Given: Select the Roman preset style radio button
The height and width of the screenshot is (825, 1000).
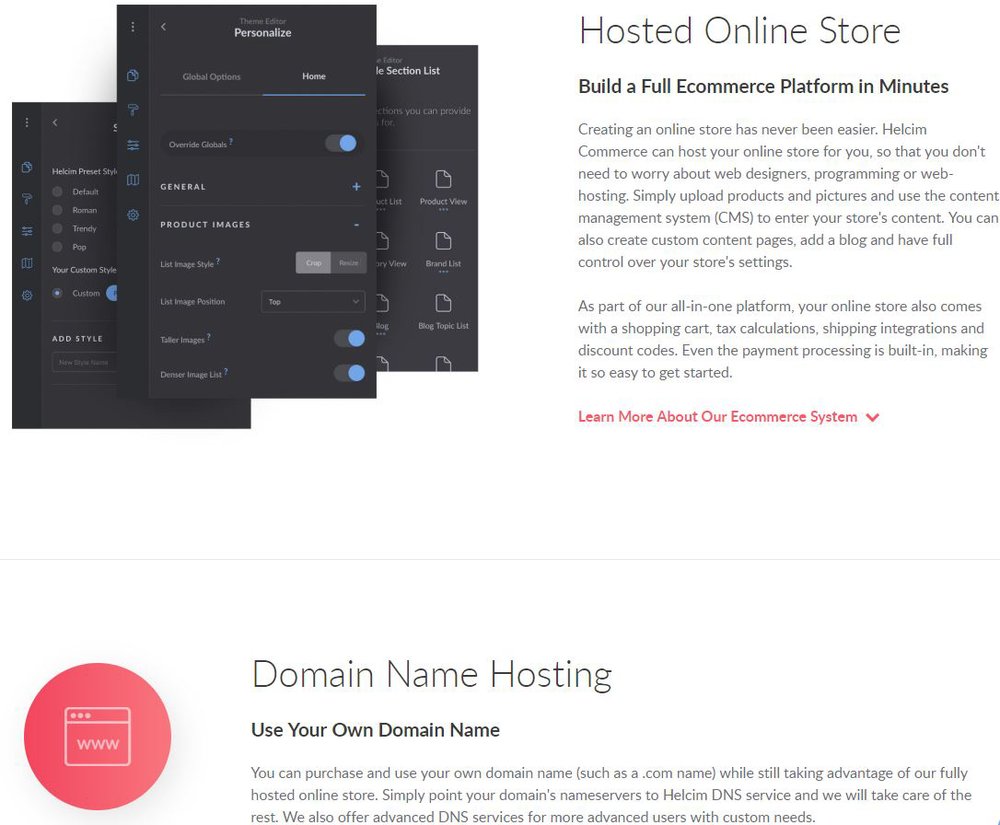Looking at the screenshot, I should 58,210.
